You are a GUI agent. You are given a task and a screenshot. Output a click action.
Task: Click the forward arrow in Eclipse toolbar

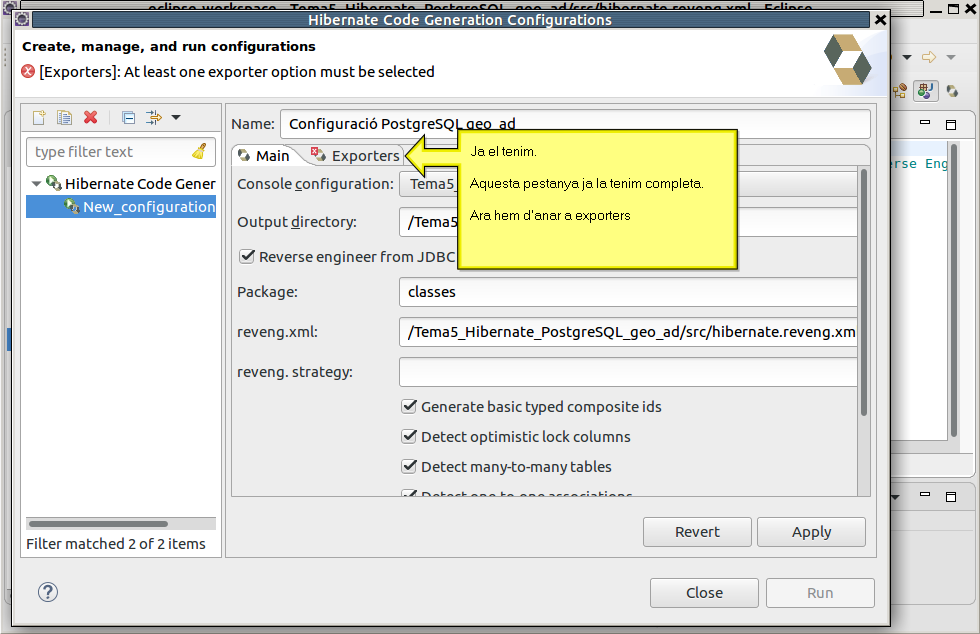coord(929,57)
